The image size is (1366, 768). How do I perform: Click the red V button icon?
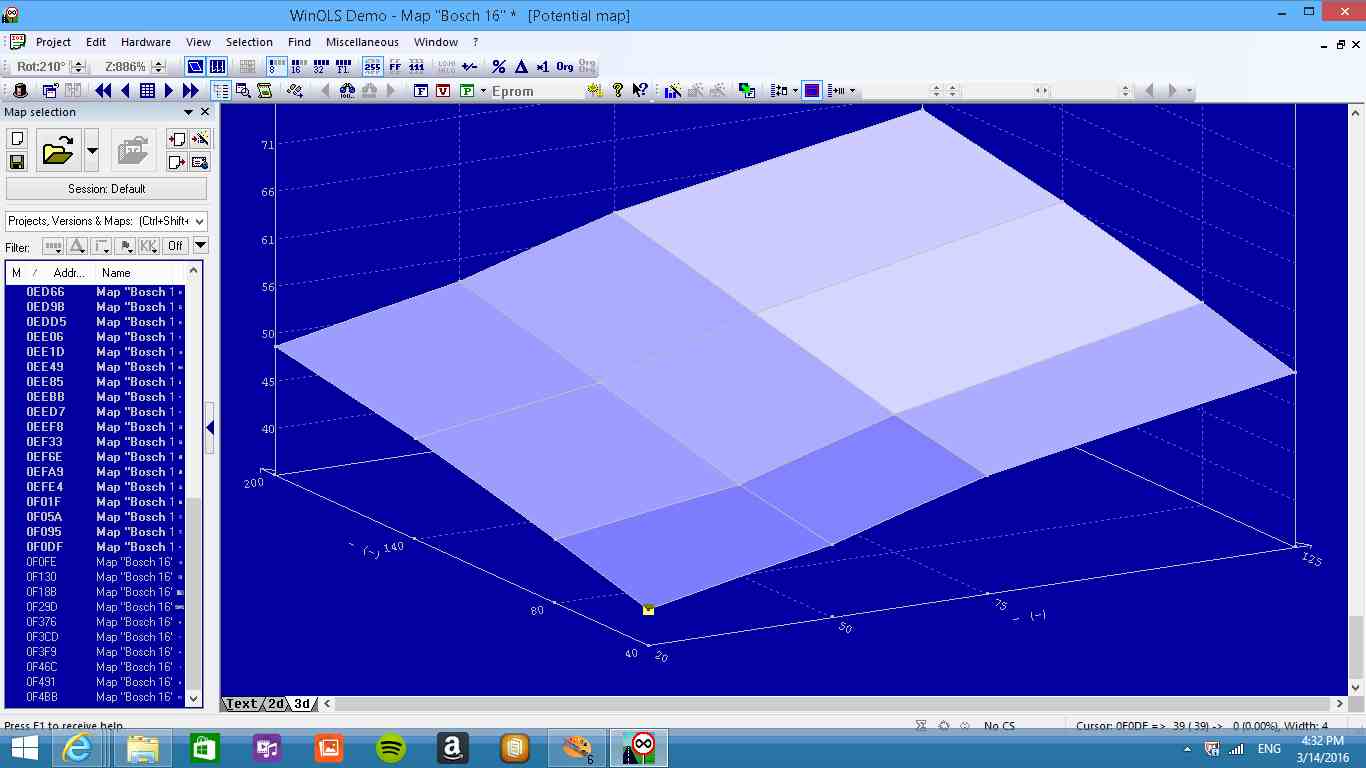point(444,91)
